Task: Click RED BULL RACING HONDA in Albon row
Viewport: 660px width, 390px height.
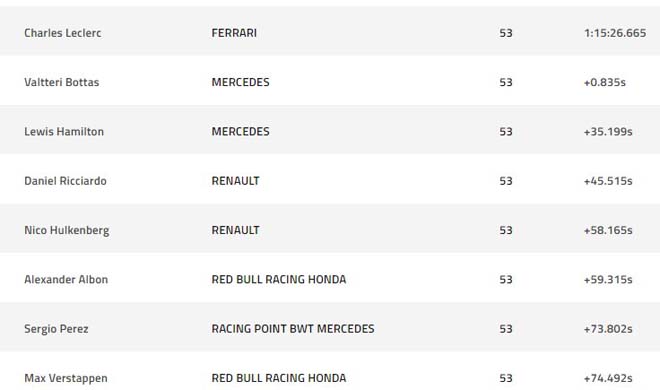Action: [x=279, y=279]
